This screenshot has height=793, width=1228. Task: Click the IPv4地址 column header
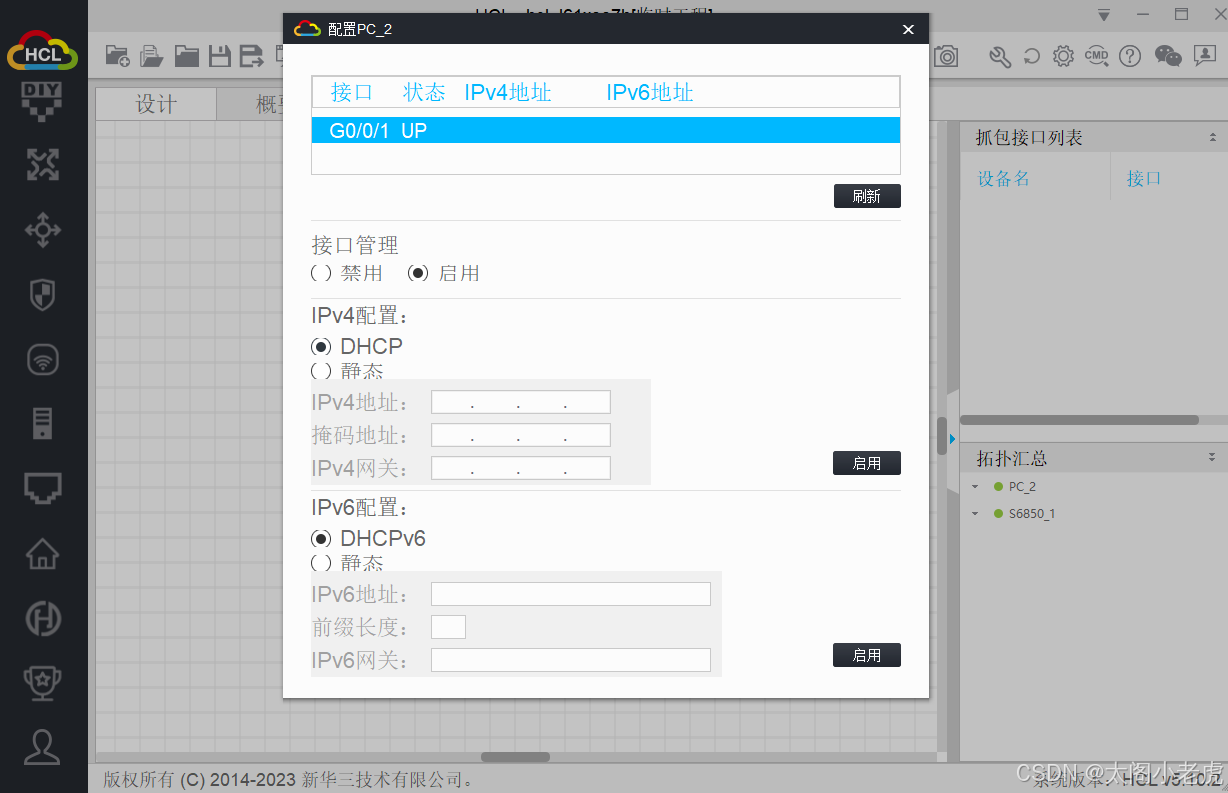click(508, 93)
